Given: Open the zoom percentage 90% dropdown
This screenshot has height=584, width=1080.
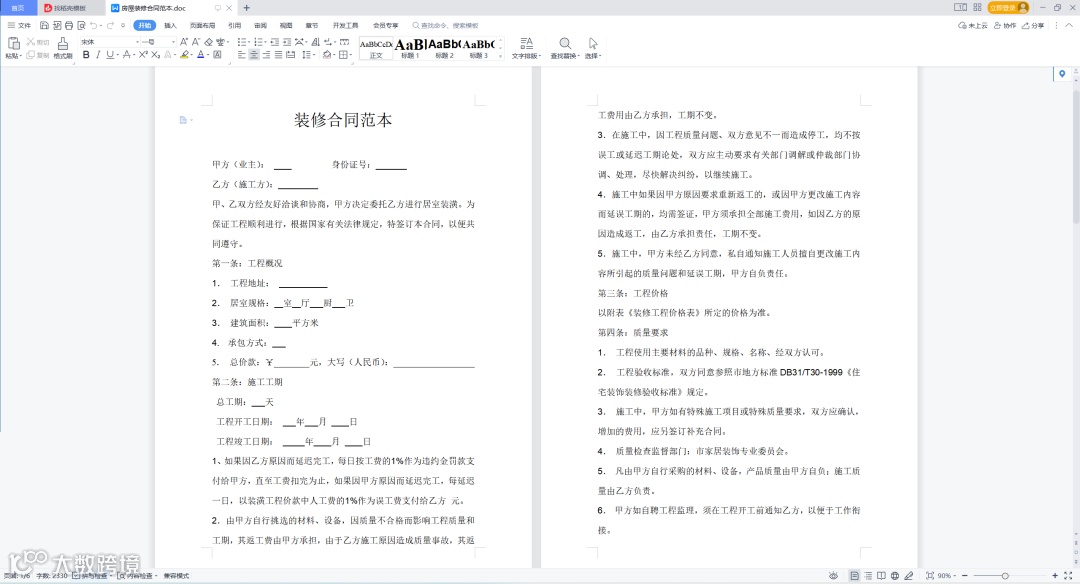Looking at the screenshot, I should point(948,576).
